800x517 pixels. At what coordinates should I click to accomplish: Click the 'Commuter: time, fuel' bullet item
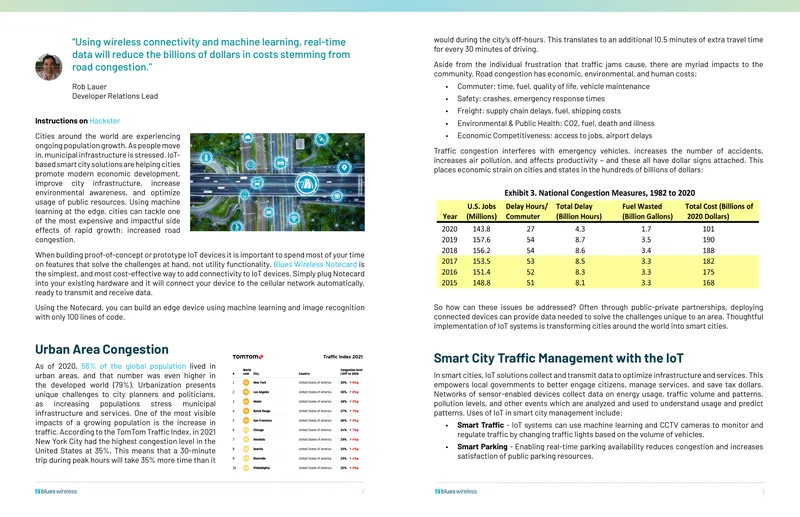click(x=553, y=87)
